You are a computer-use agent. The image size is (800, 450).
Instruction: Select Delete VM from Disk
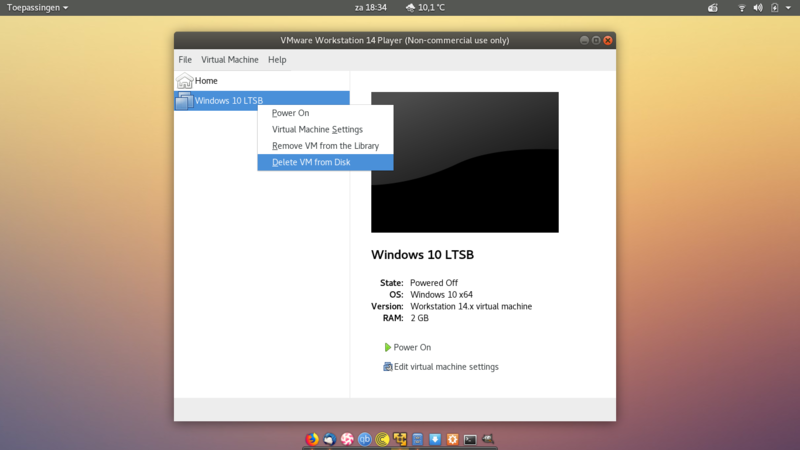(326, 162)
